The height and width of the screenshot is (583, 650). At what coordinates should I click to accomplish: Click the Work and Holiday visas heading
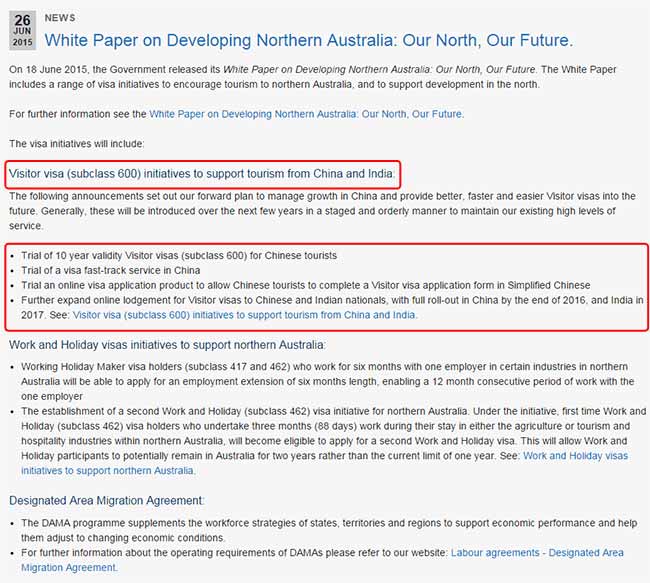click(x=167, y=345)
